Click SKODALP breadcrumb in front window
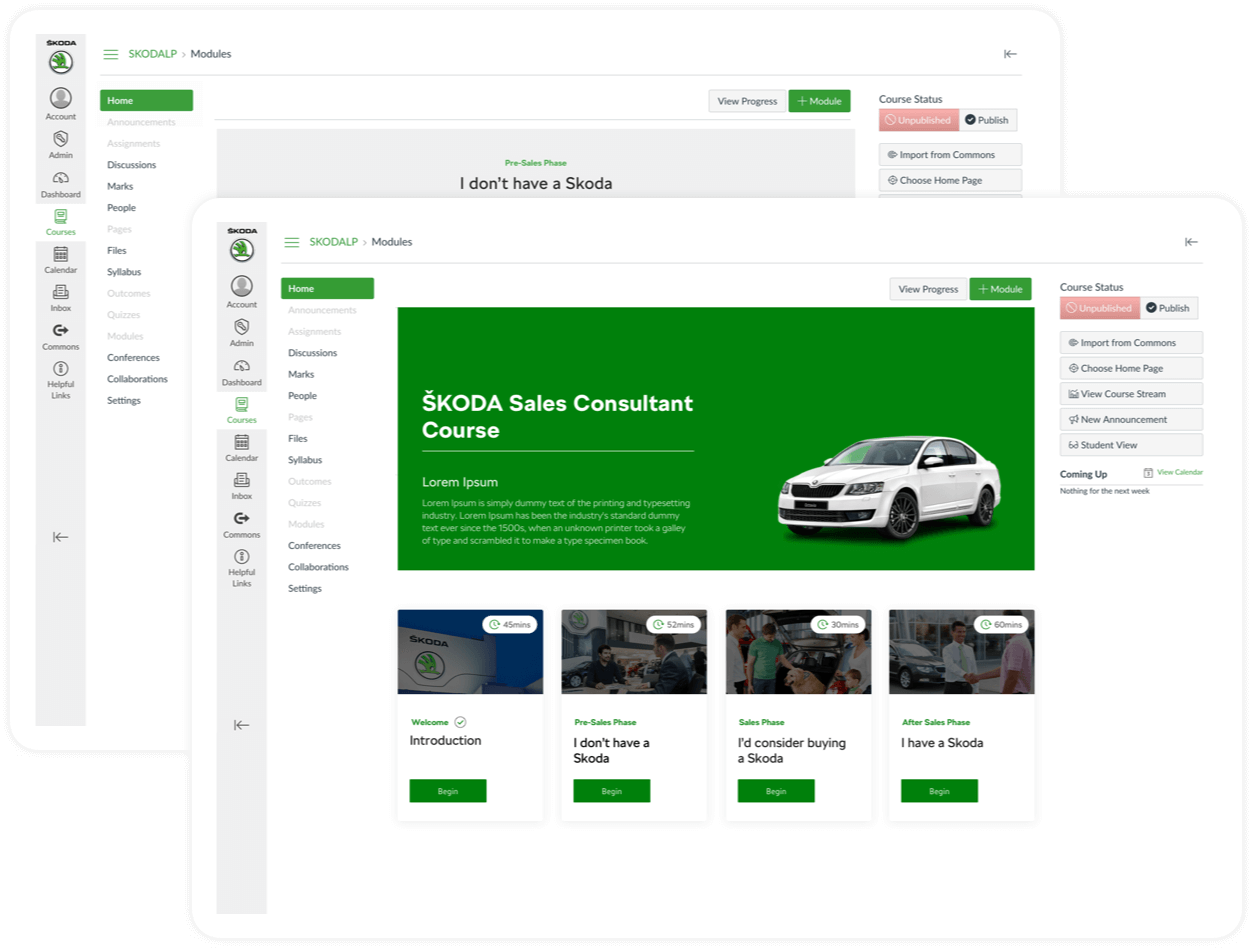This screenshot has width=1252, height=948. [333, 242]
